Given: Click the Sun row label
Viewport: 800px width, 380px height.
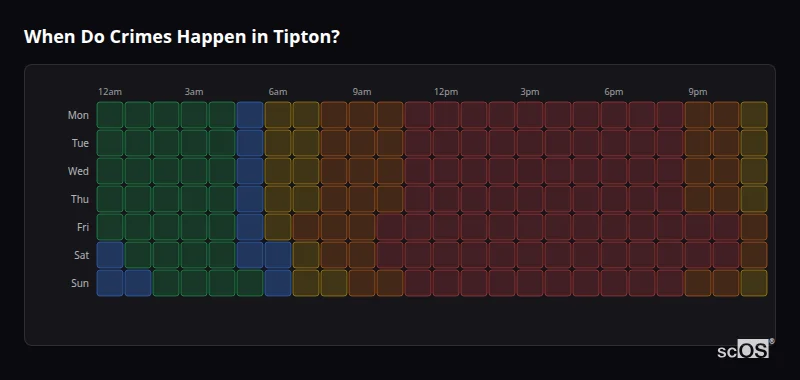Looking at the screenshot, I should (x=80, y=283).
